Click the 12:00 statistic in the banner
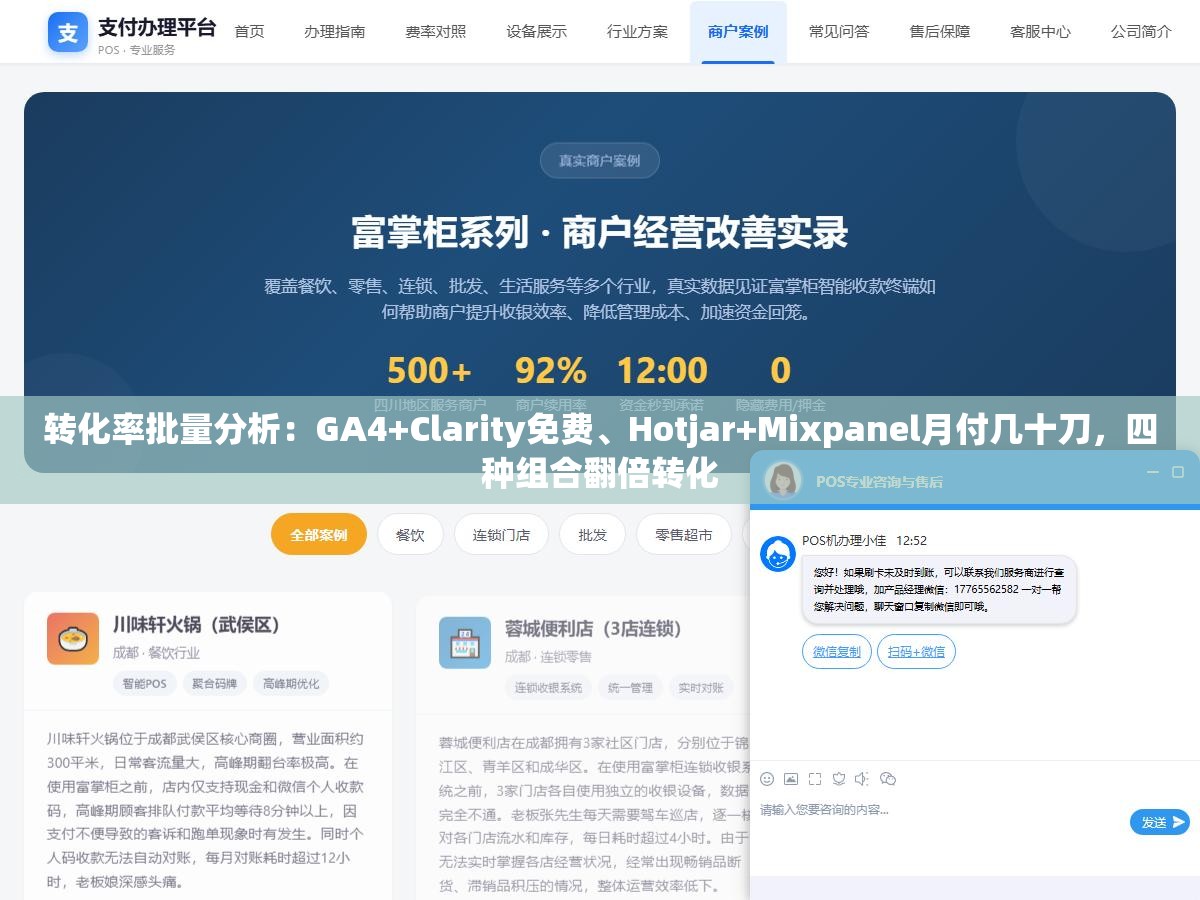Image resolution: width=1200 pixels, height=900 pixels. pos(662,371)
